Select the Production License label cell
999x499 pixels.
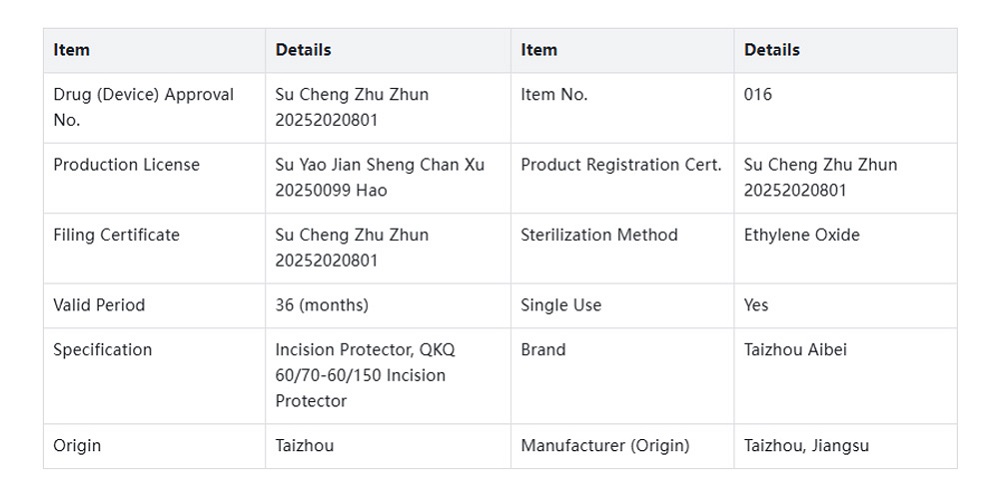(x=126, y=165)
